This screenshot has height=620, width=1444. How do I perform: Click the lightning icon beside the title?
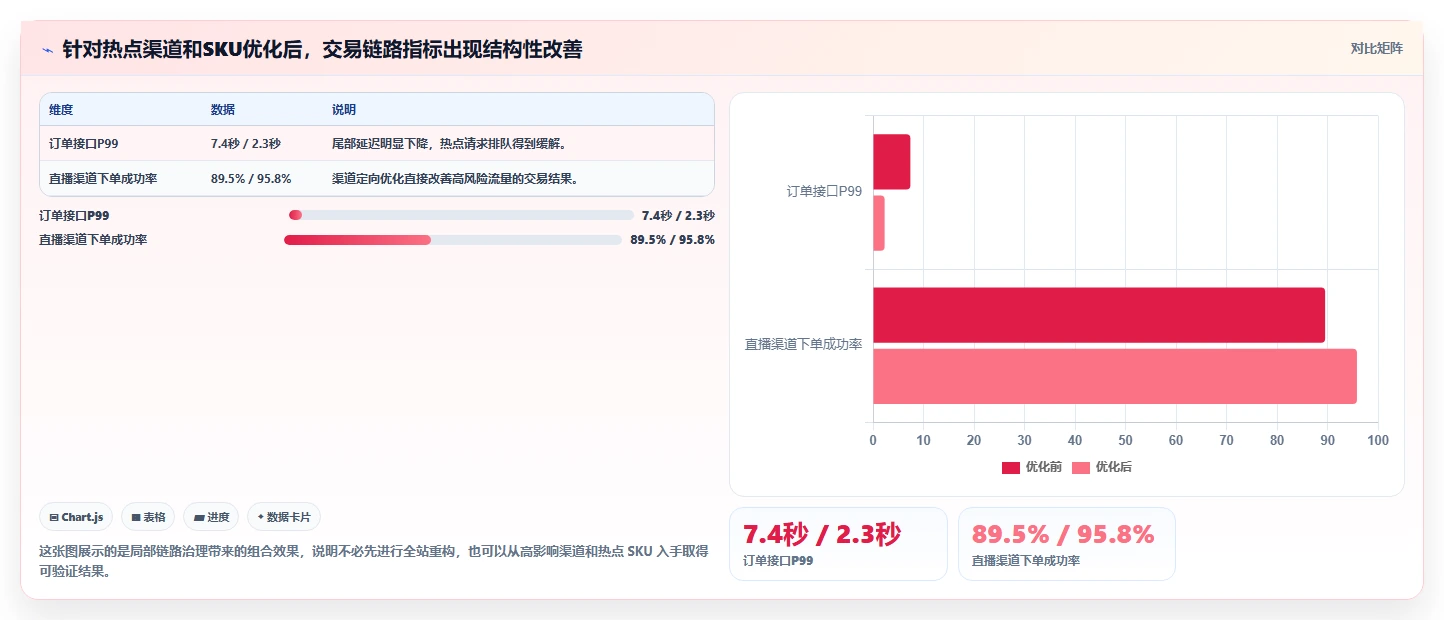(47, 49)
